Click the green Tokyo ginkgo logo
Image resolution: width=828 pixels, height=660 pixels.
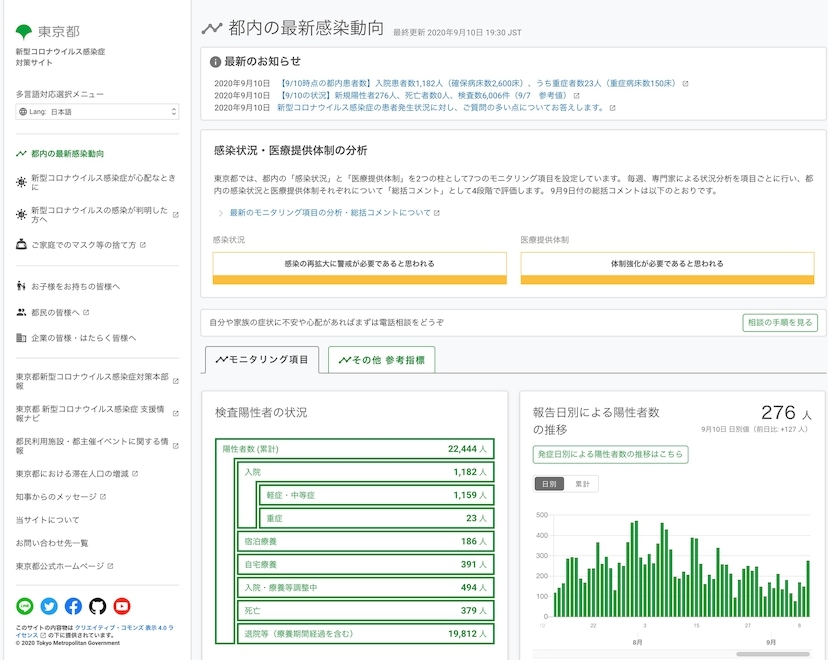24,32
